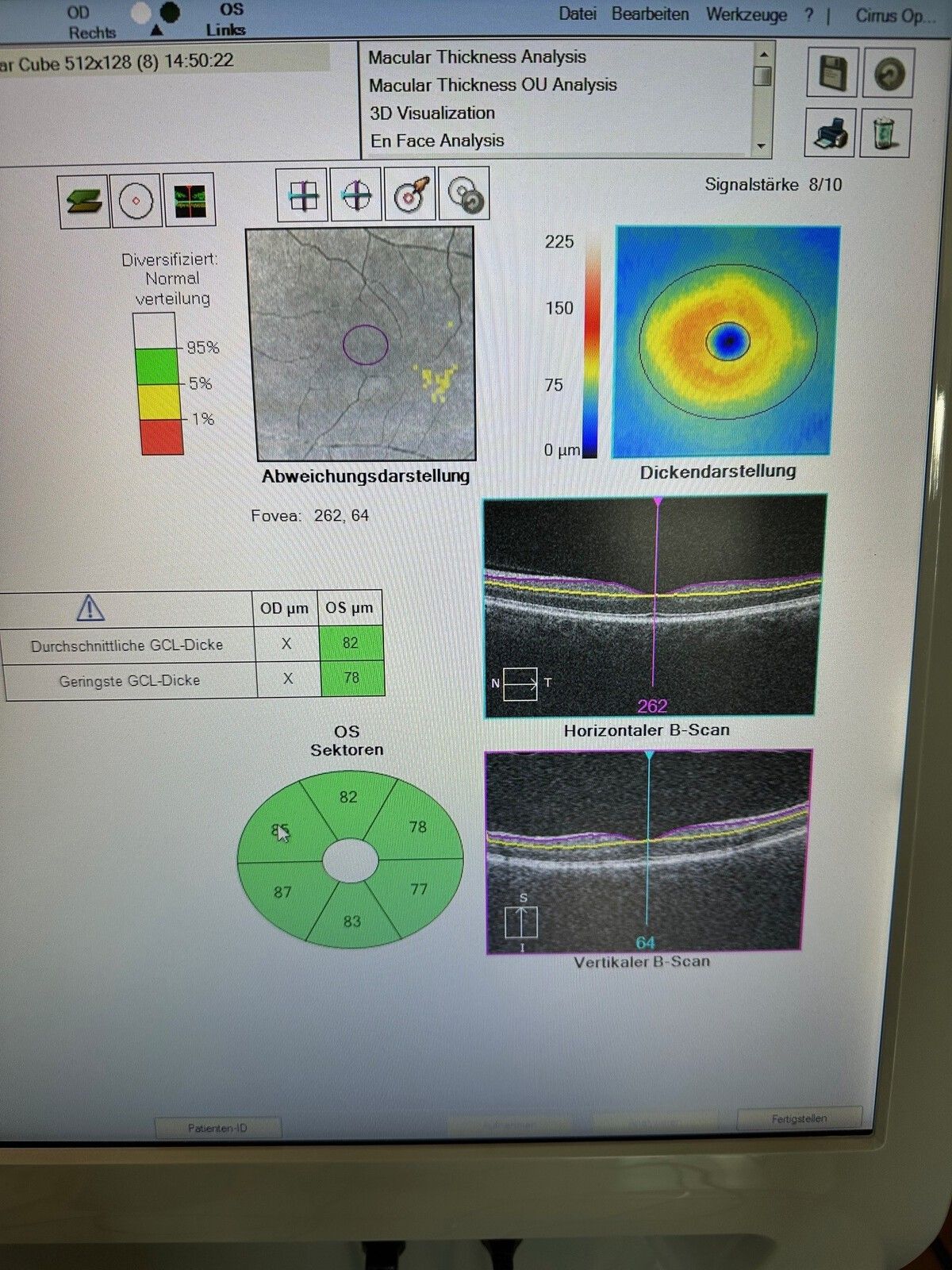Select the white OD eye indicator circle
Screen dimensions: 952x1270
point(141,13)
